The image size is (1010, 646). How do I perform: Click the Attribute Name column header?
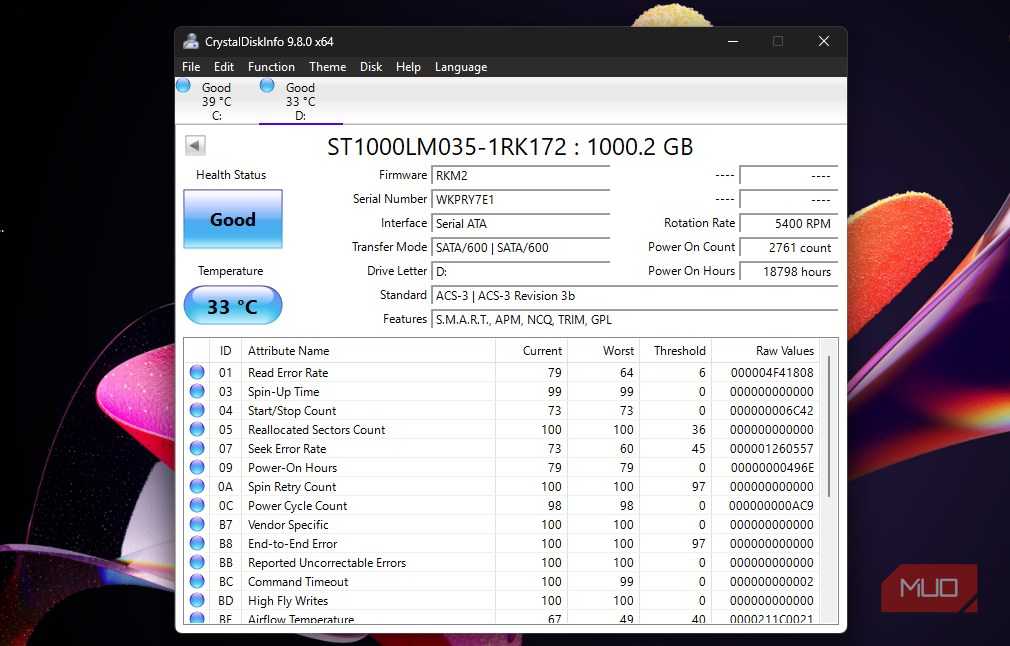pos(368,350)
